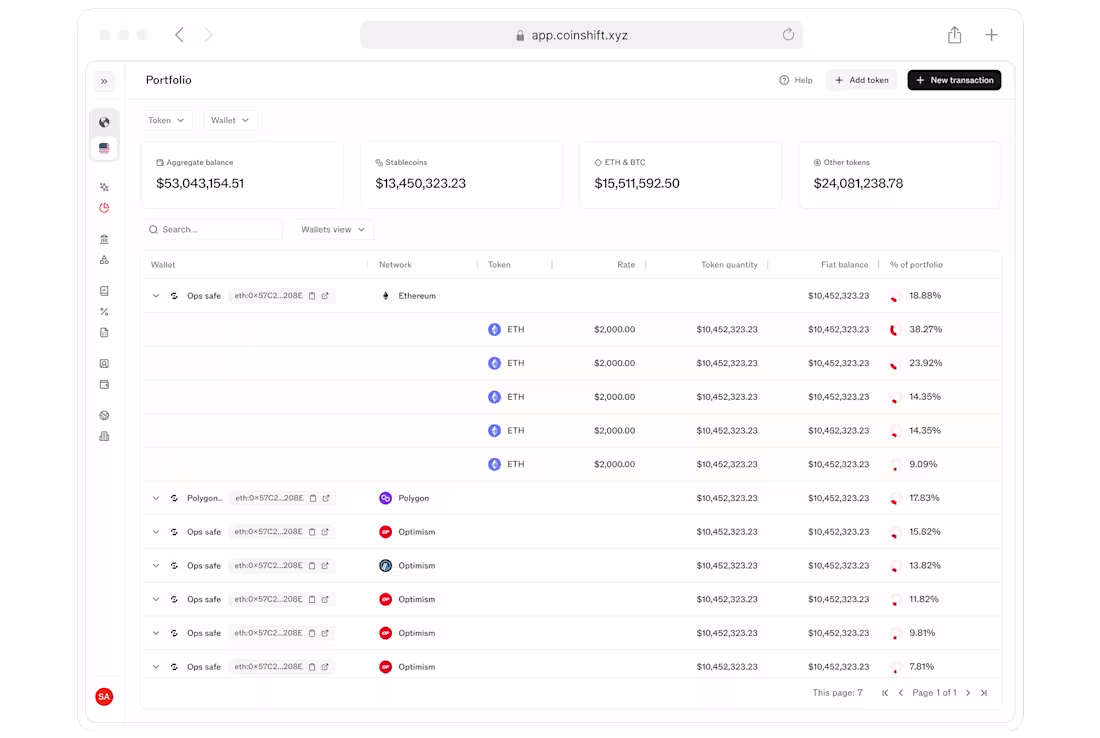Select the US flag icon in sidebar
Viewport: 1100px width, 738px height.
[104, 147]
